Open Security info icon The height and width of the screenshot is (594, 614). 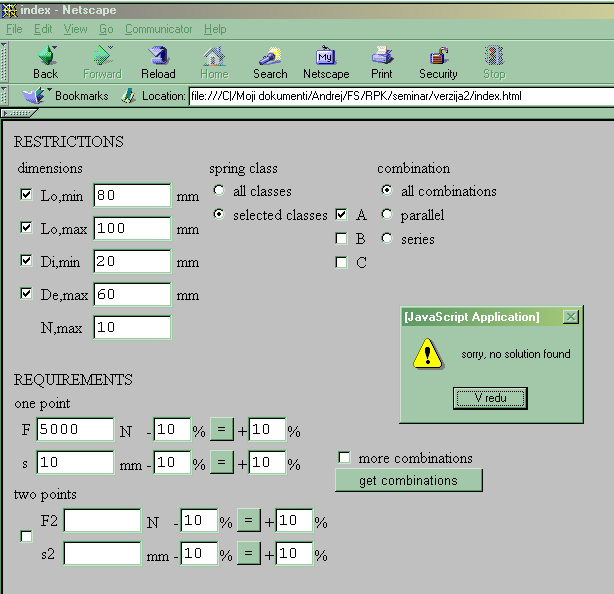click(438, 56)
